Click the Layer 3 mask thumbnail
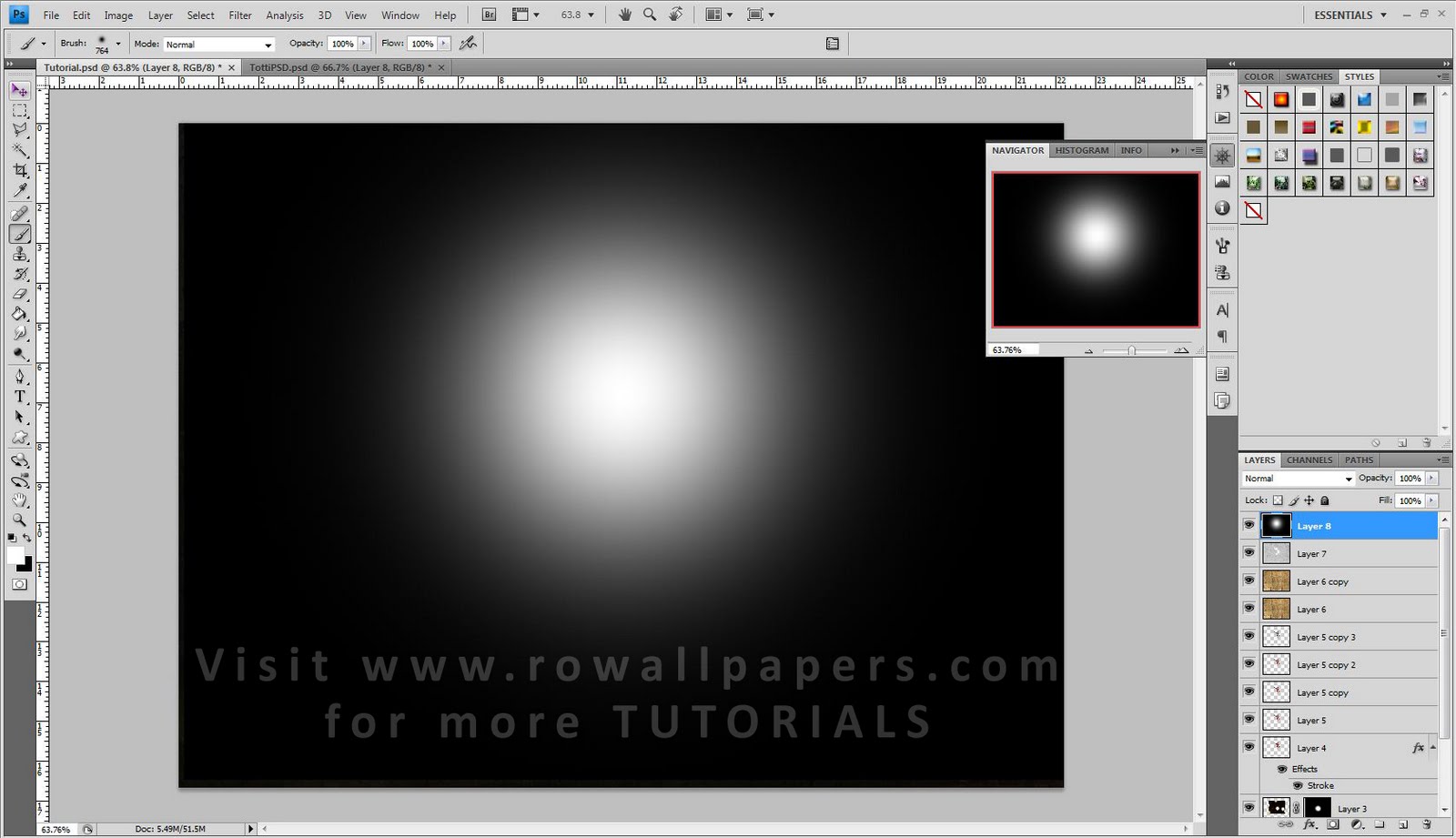Viewport: 1456px width, 838px height. coord(1317,808)
